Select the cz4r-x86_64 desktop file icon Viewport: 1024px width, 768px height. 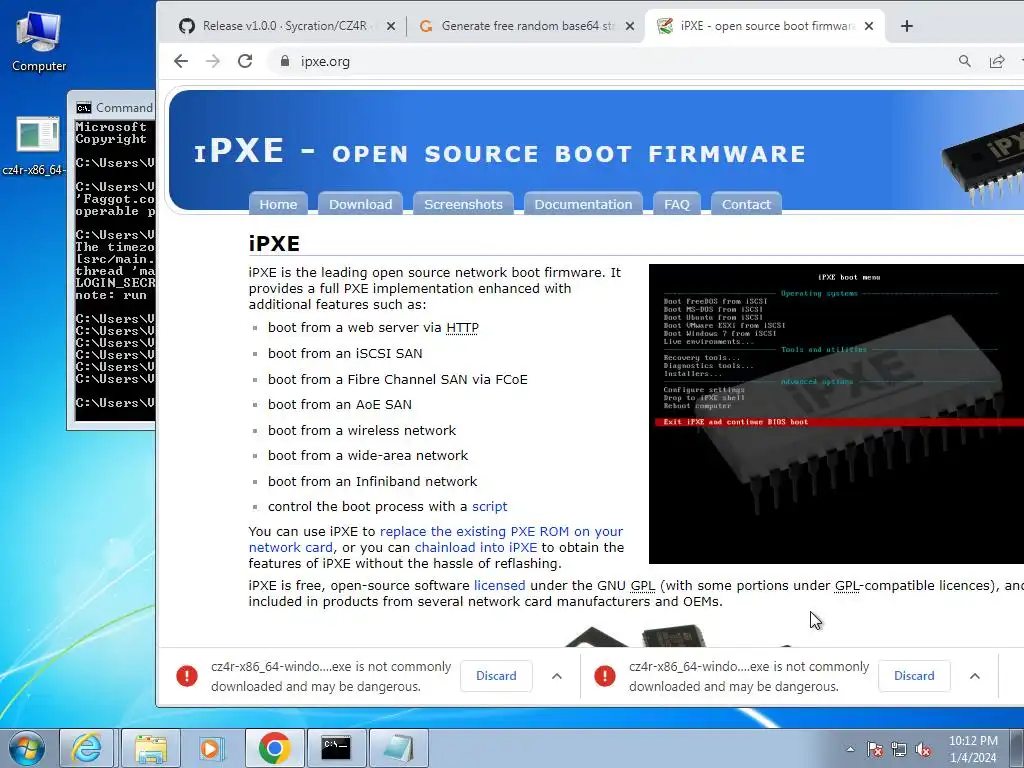pyautogui.click(x=34, y=147)
